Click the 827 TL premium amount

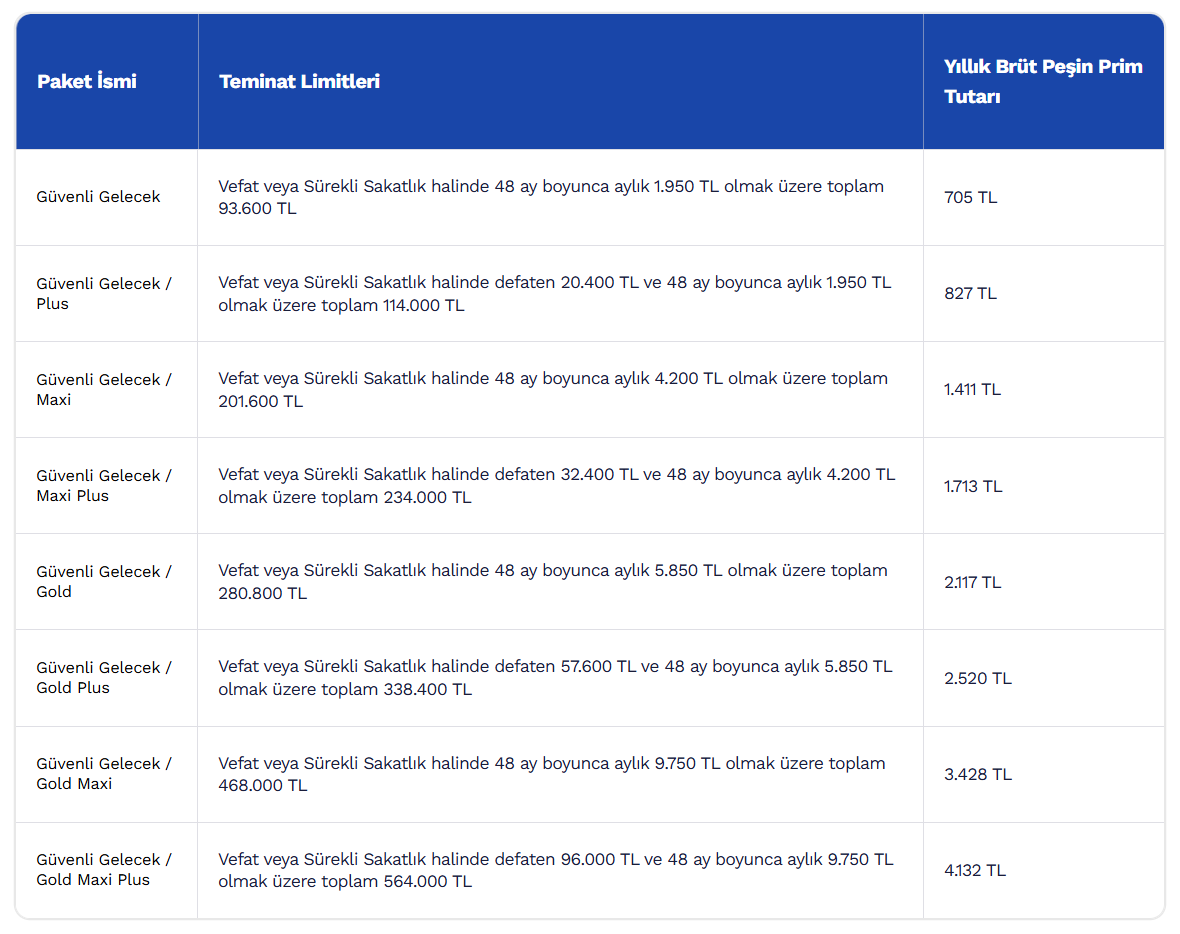tap(970, 294)
